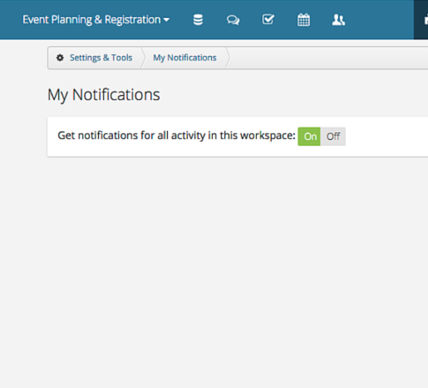
Task: Click the empty area of the breadcrumb bar
Action: 329,58
